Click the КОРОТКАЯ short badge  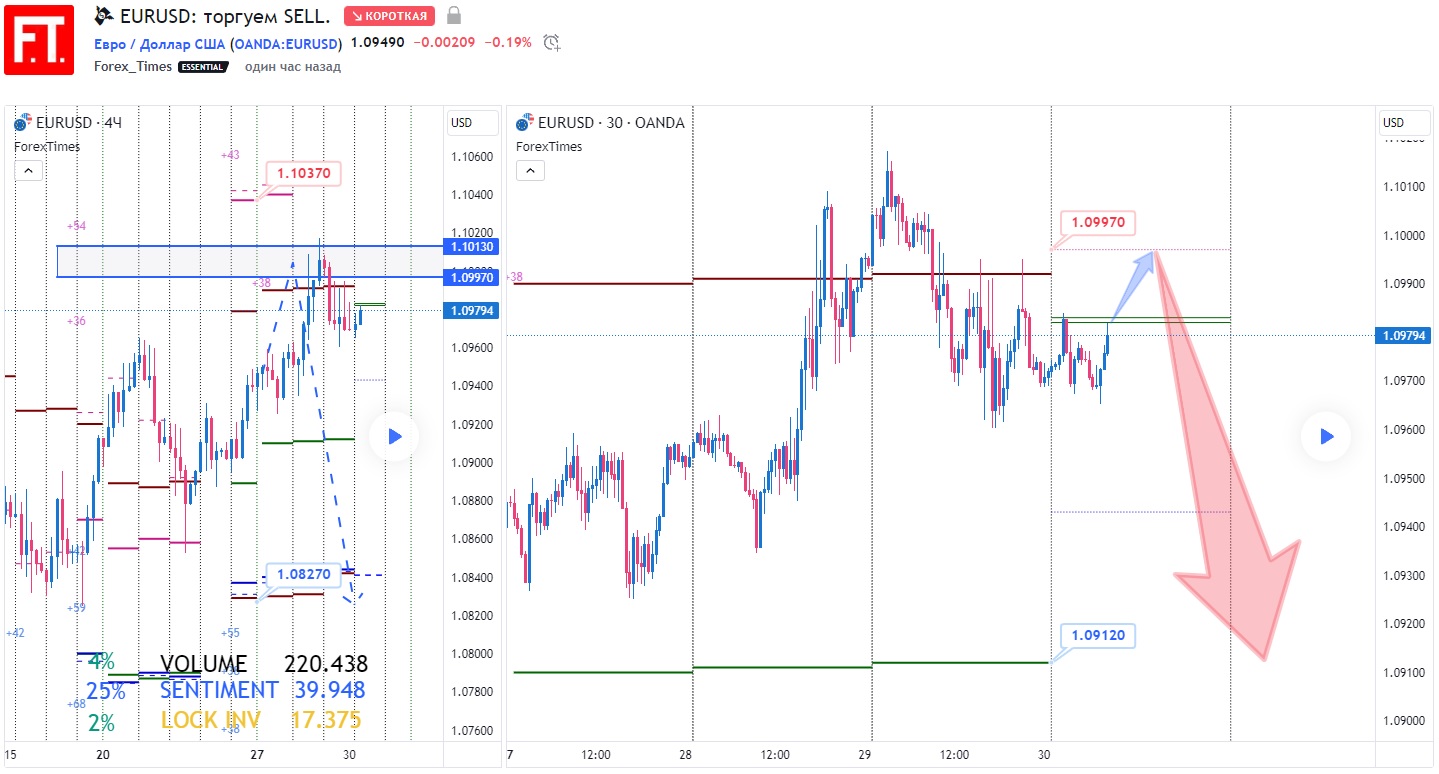click(x=390, y=16)
